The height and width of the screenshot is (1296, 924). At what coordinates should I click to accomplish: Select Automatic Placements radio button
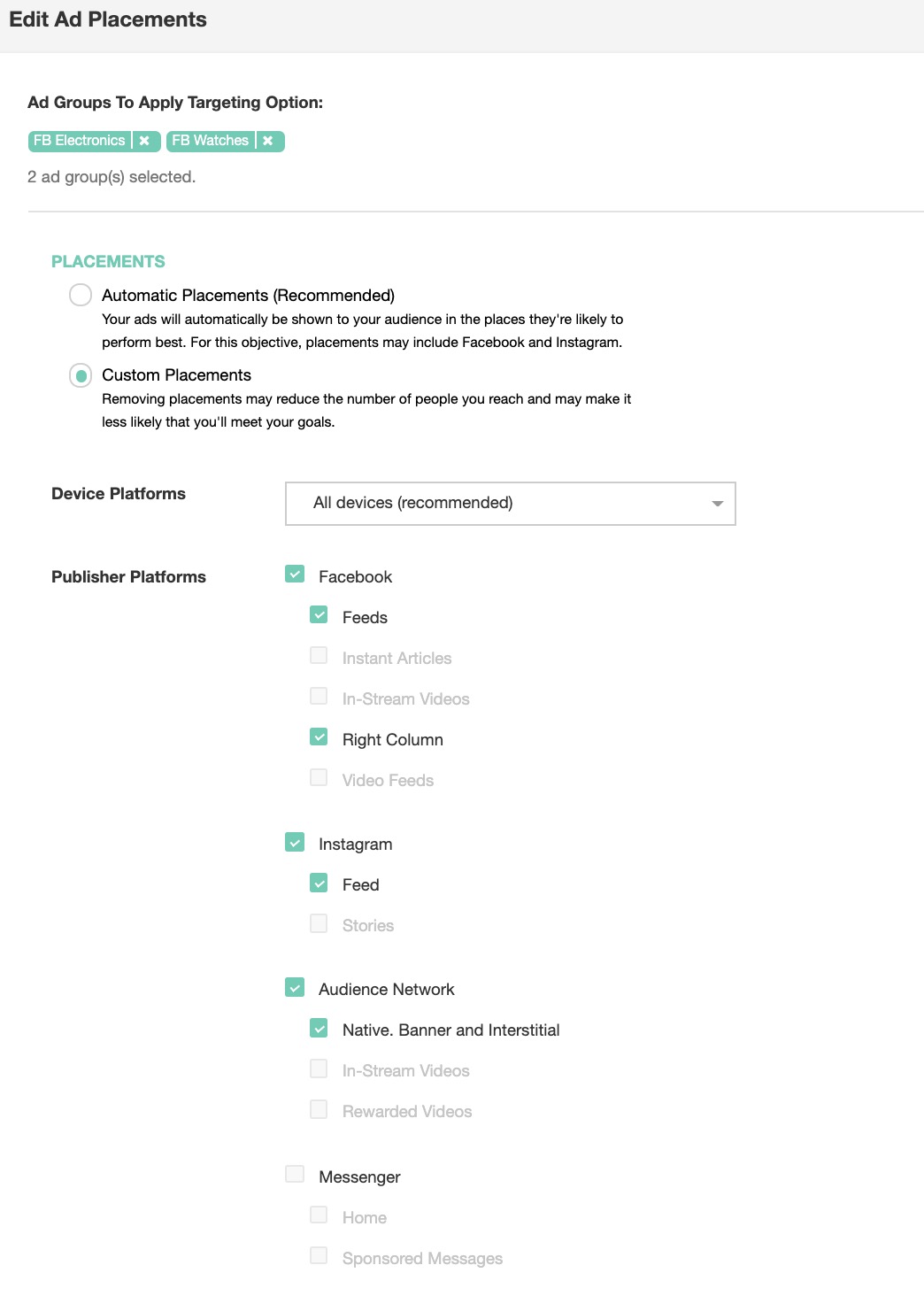81,295
